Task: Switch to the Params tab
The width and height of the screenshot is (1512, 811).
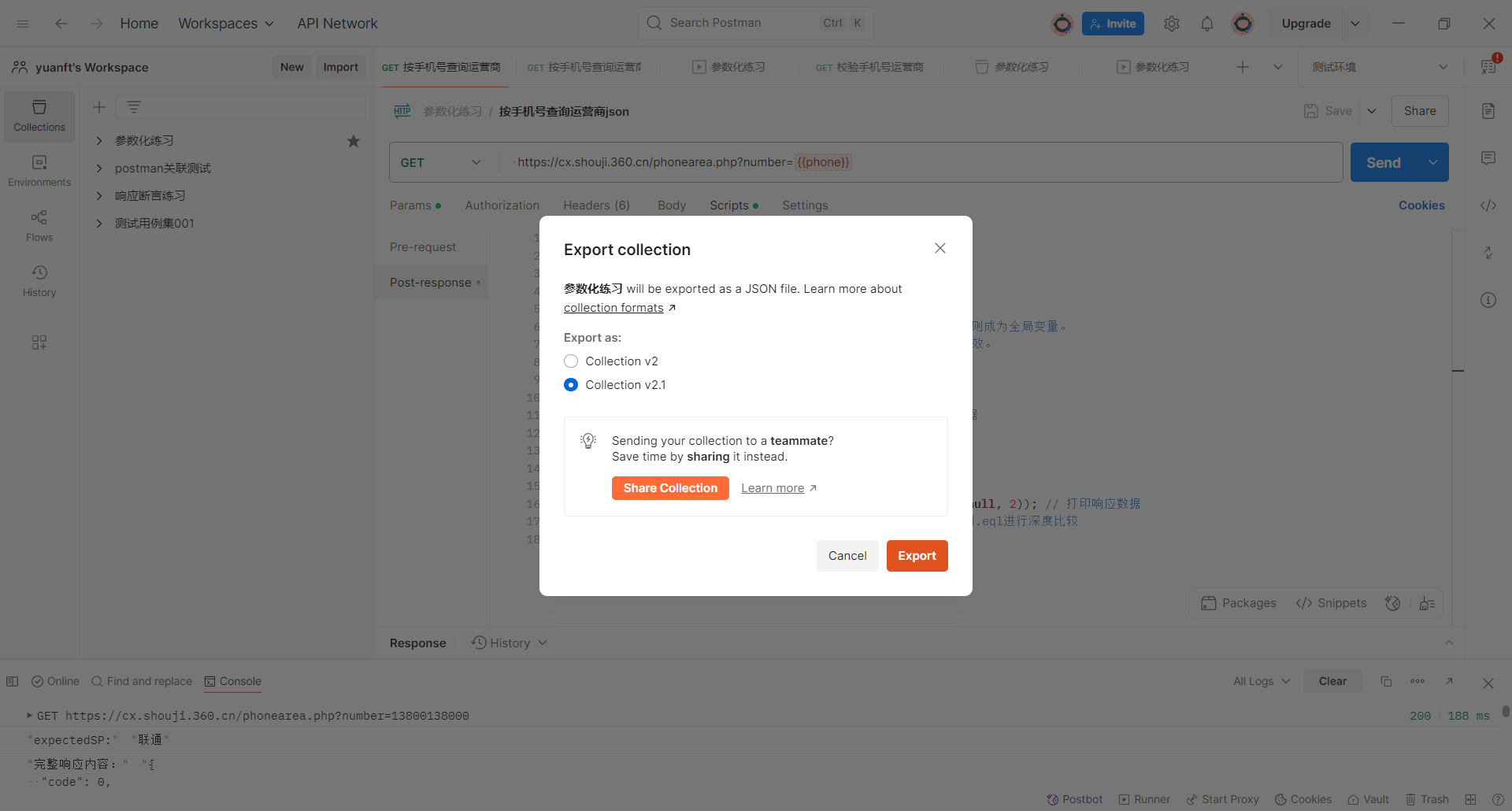Action: [415, 206]
